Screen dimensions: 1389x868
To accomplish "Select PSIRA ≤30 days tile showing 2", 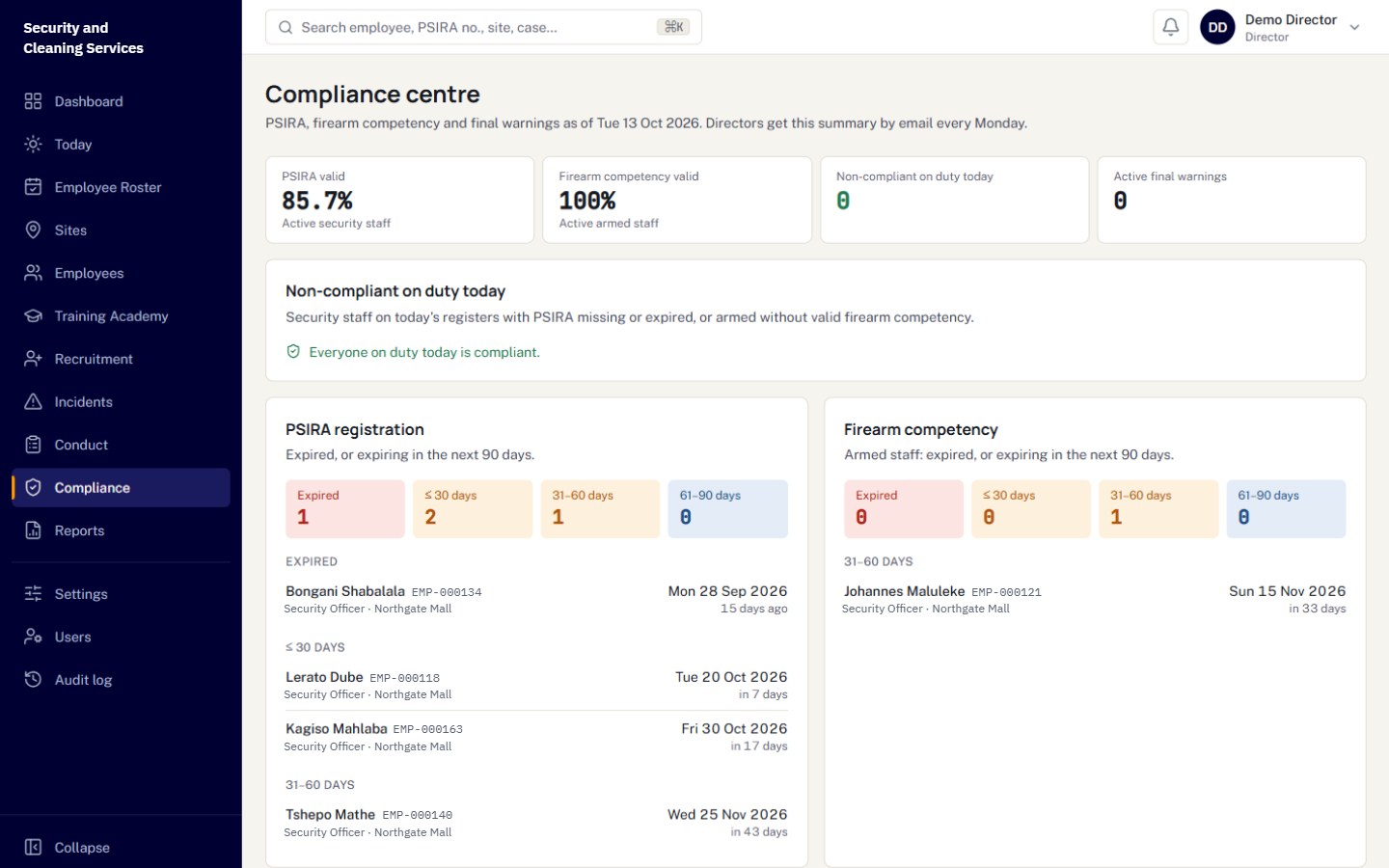I will pos(473,508).
